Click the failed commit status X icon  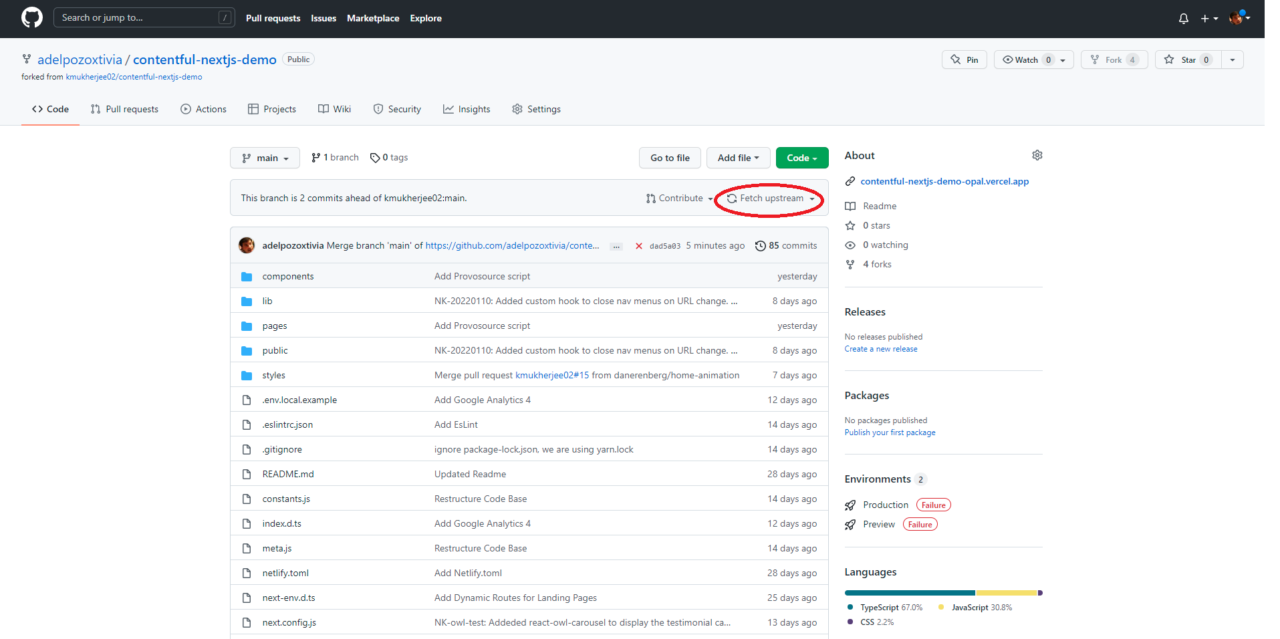(x=639, y=246)
